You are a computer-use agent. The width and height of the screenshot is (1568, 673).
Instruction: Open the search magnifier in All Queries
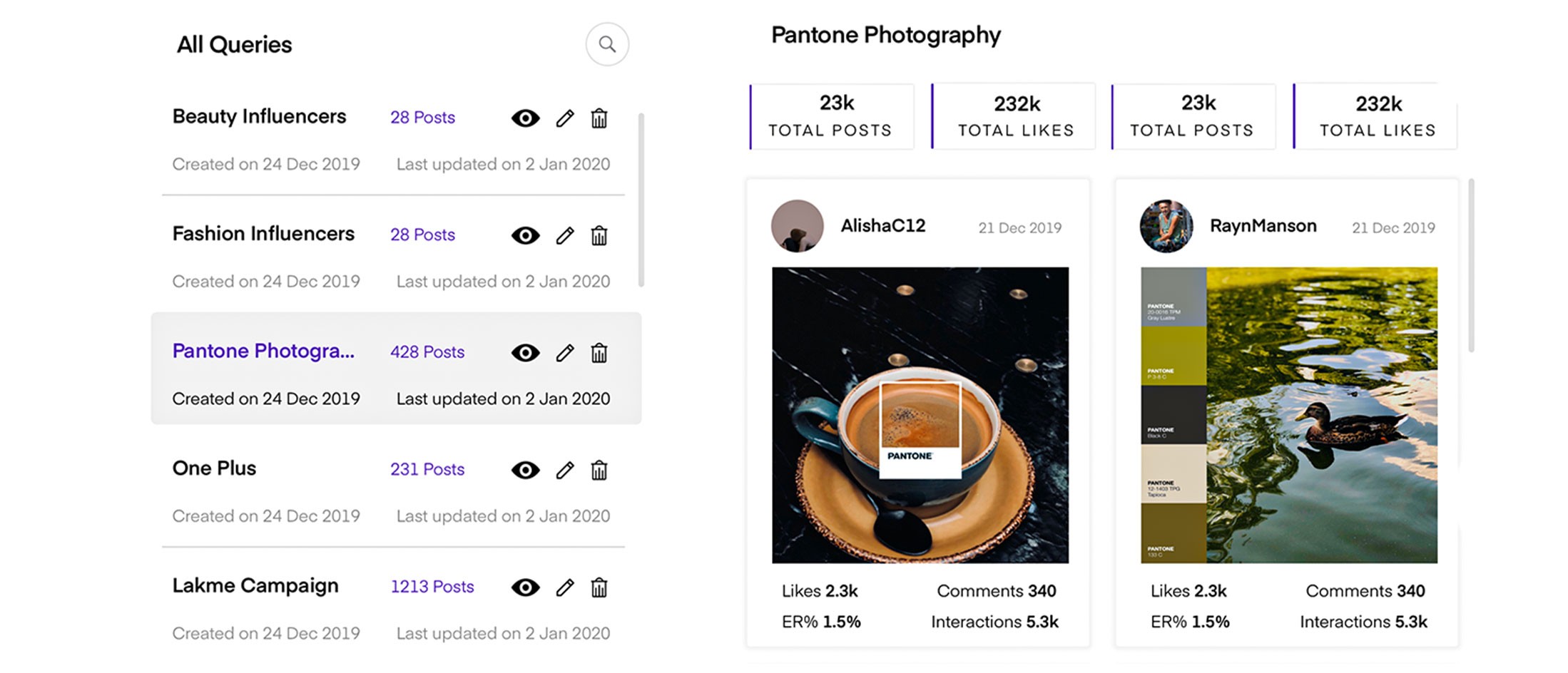pos(607,44)
